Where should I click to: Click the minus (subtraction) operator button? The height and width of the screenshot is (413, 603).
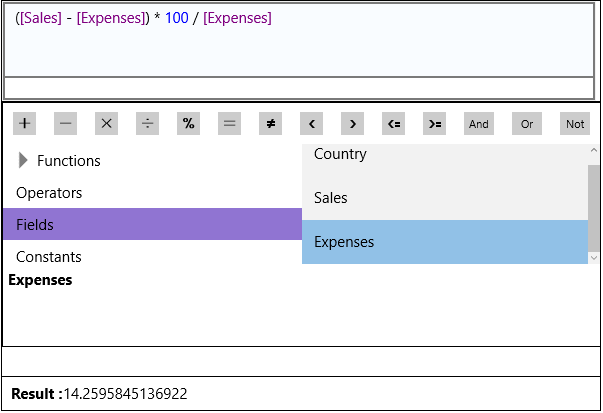pos(66,124)
